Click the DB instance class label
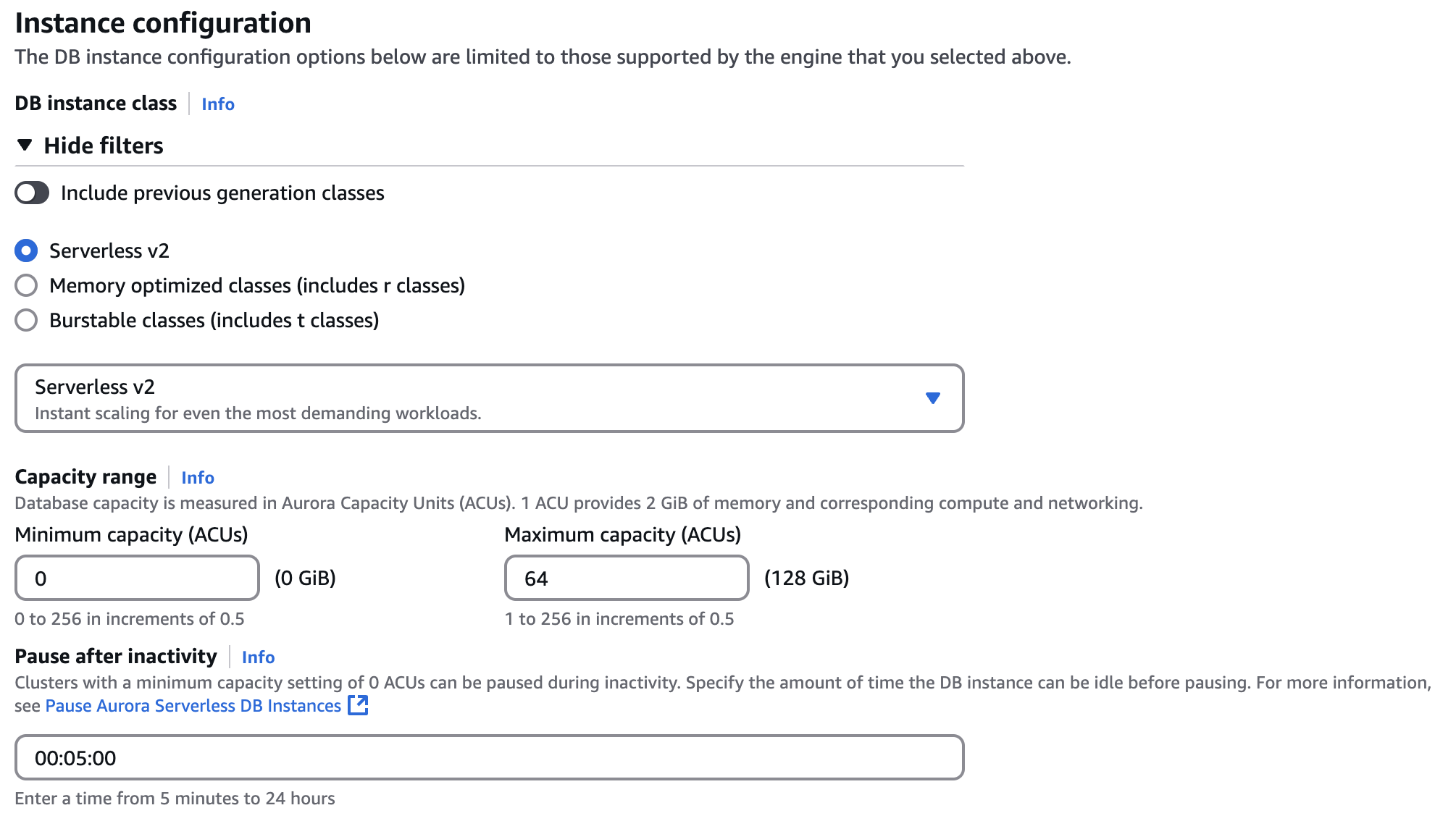Image resolution: width=1456 pixels, height=821 pixels. point(96,104)
